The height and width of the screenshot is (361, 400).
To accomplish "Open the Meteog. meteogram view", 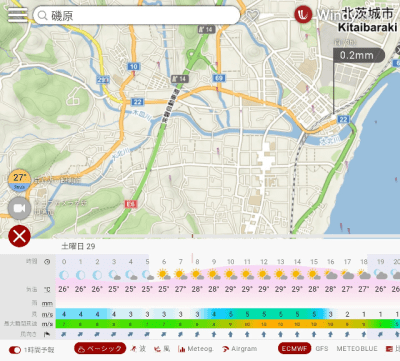I will [x=196, y=349].
